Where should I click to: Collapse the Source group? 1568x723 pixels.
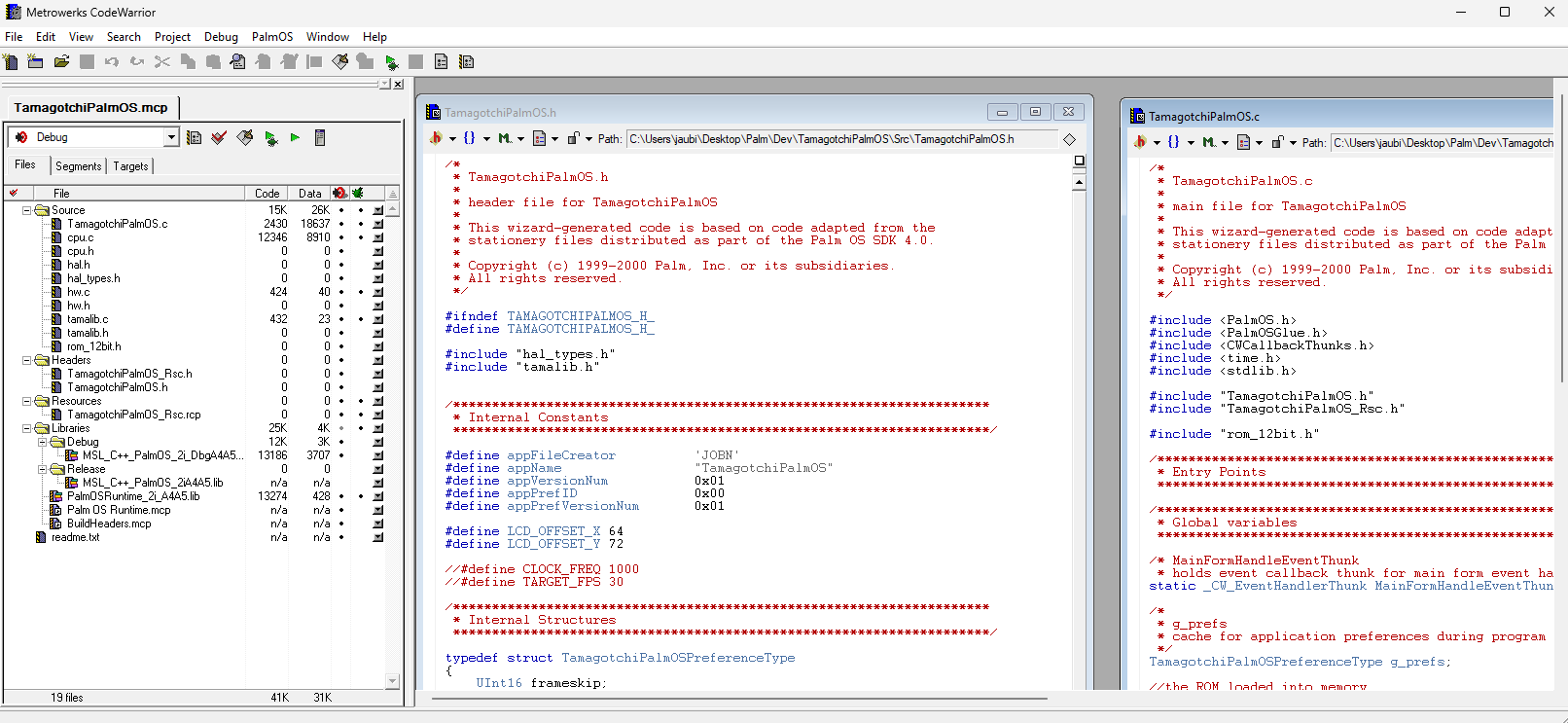pos(27,210)
